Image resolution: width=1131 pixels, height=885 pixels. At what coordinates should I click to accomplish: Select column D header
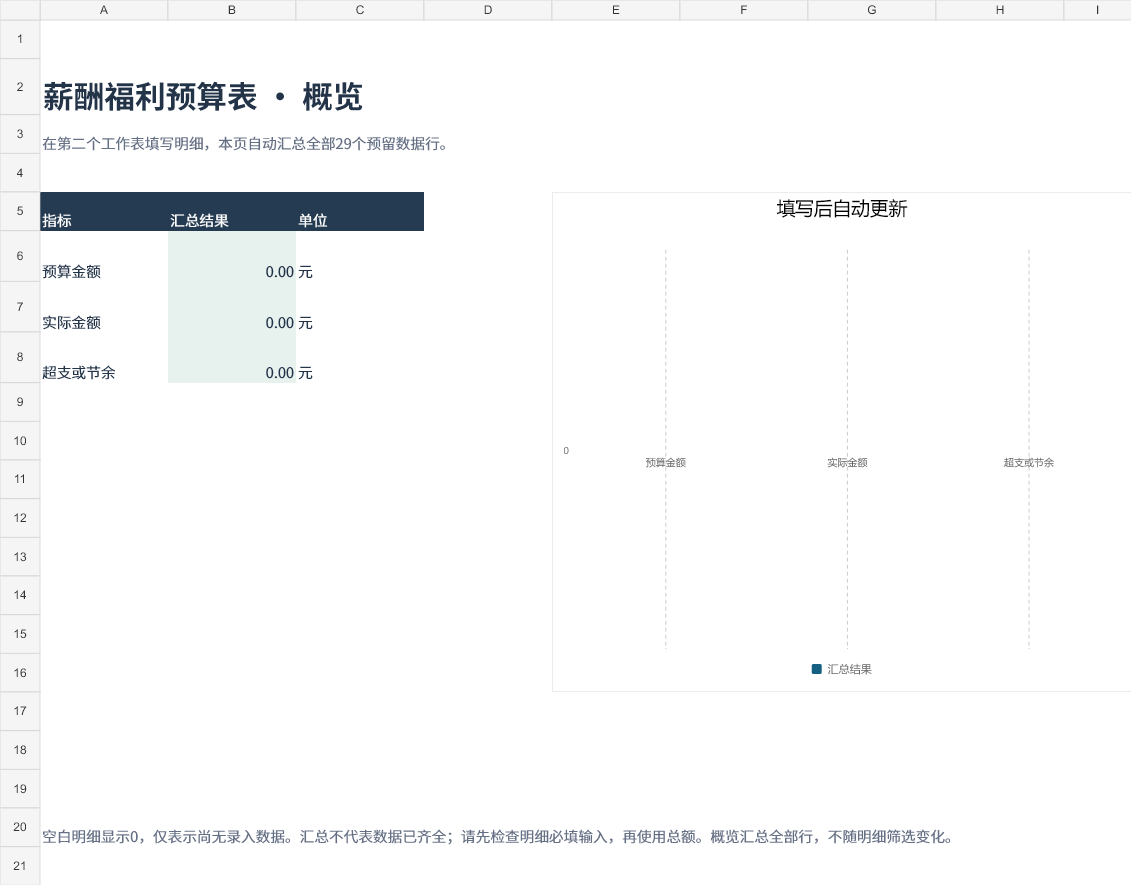pos(488,10)
